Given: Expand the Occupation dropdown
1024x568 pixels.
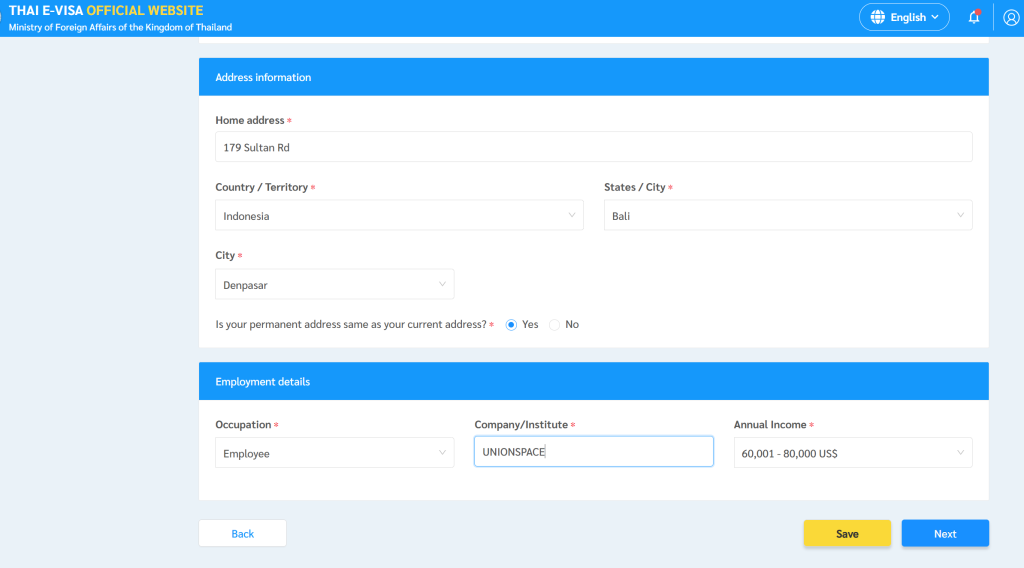Looking at the screenshot, I should [334, 453].
